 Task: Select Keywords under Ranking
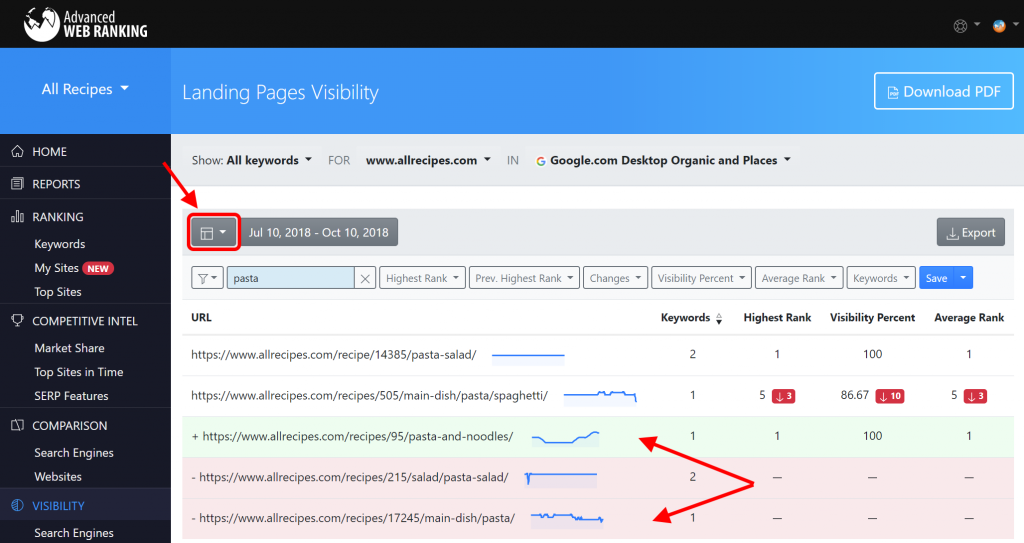59,244
